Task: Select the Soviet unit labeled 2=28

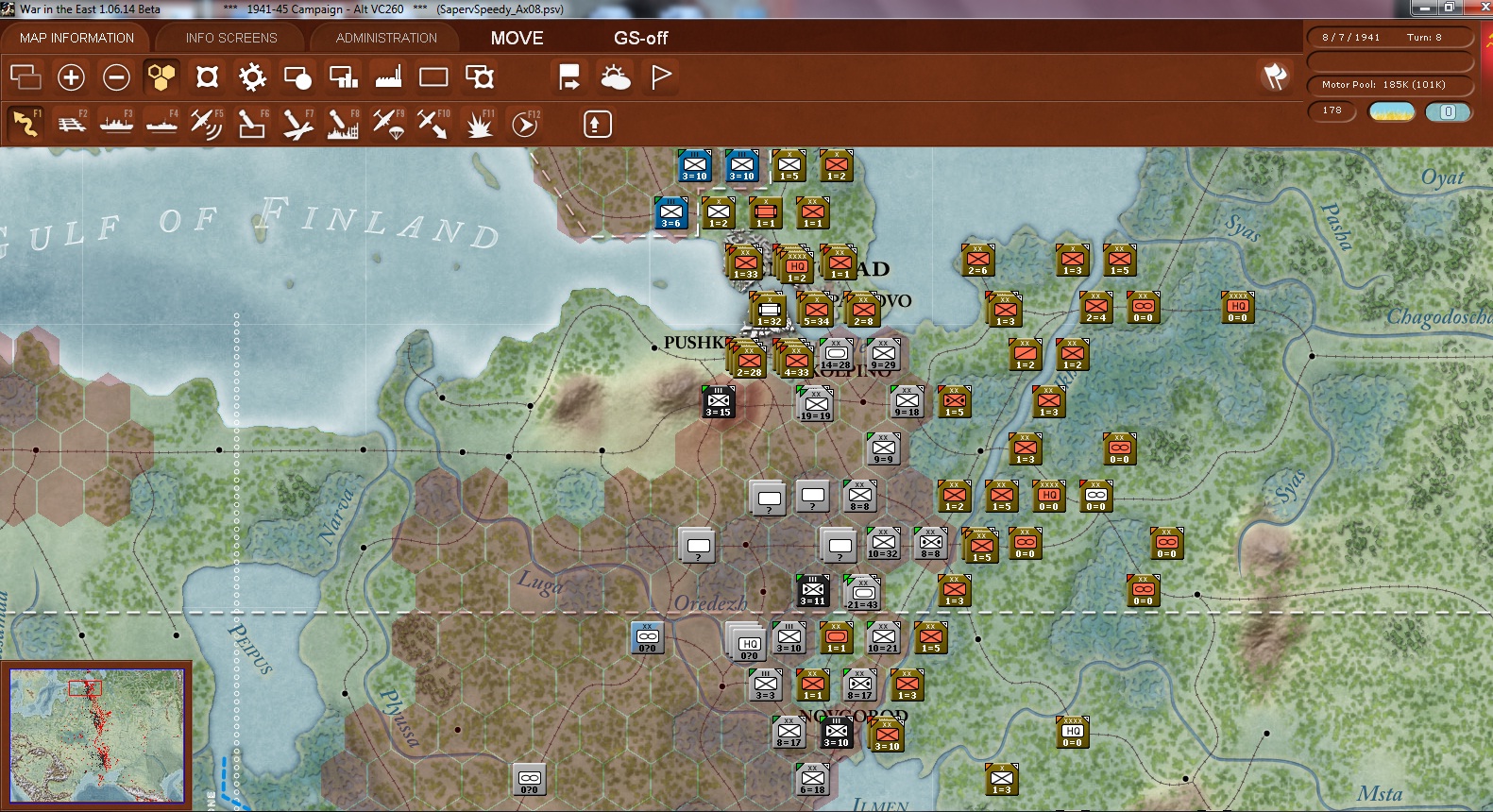Action: 748,361
